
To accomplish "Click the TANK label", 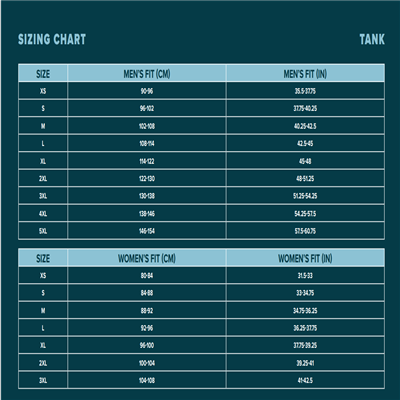I will [x=372, y=39].
